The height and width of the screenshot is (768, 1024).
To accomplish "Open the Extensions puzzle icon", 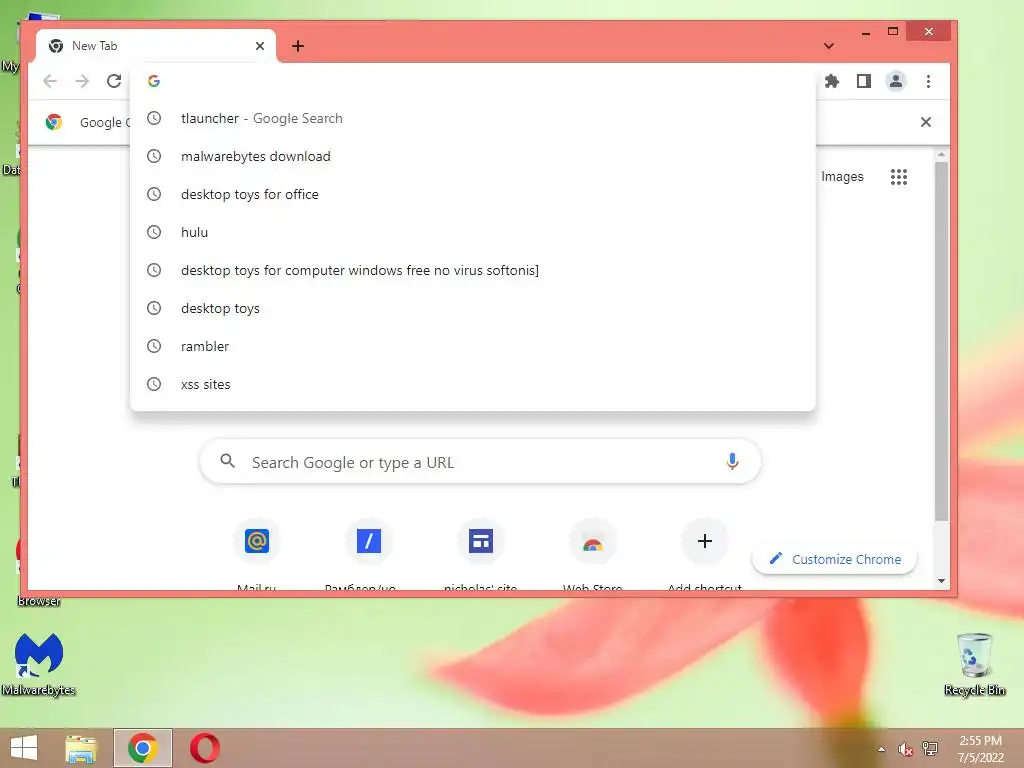I will tap(831, 81).
